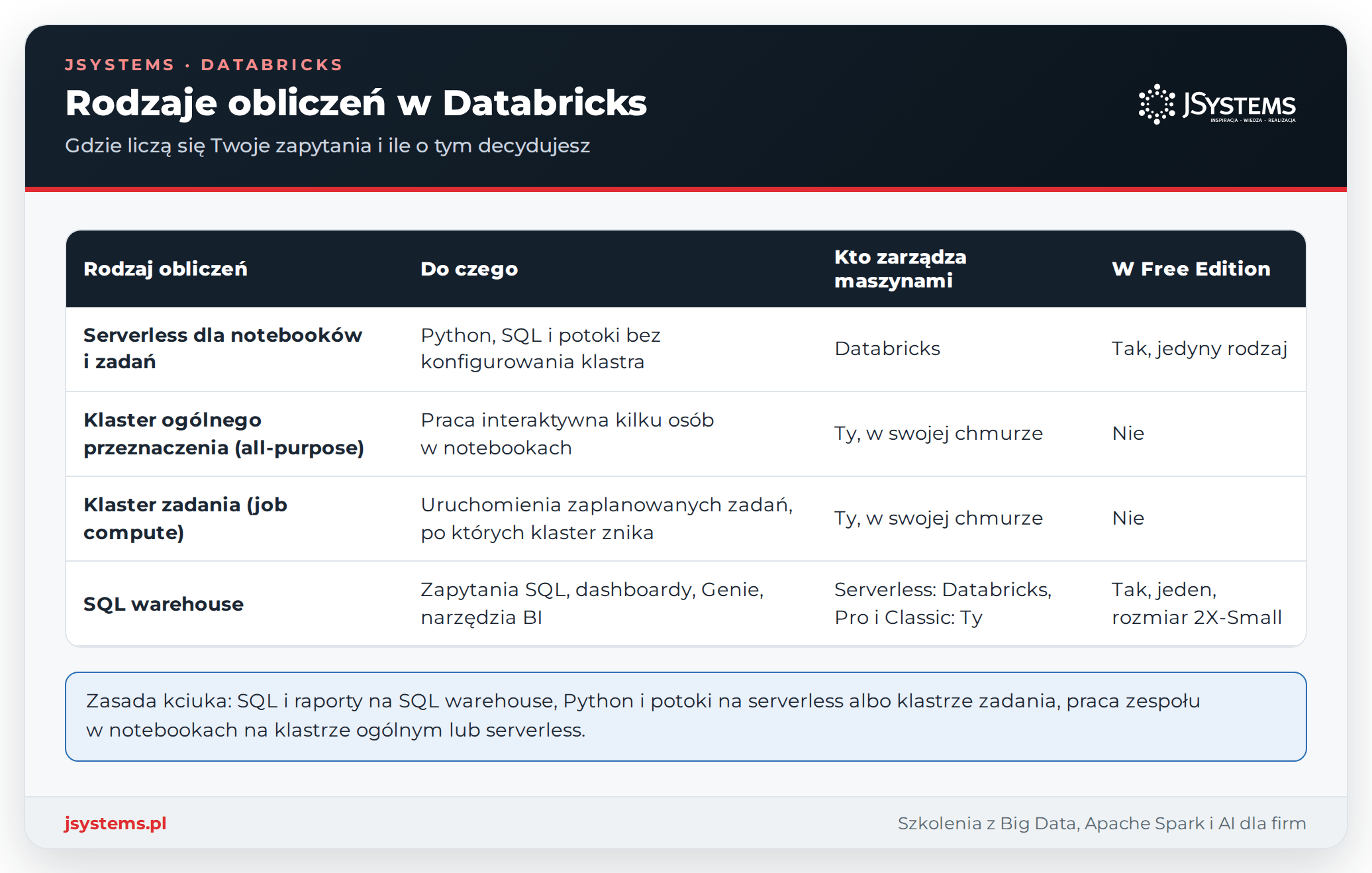Screen dimensions: 1372x873
Task: Click 'Zapytania SQL, dashboardy, Genie, narzędzia BI'
Action: [592, 603]
